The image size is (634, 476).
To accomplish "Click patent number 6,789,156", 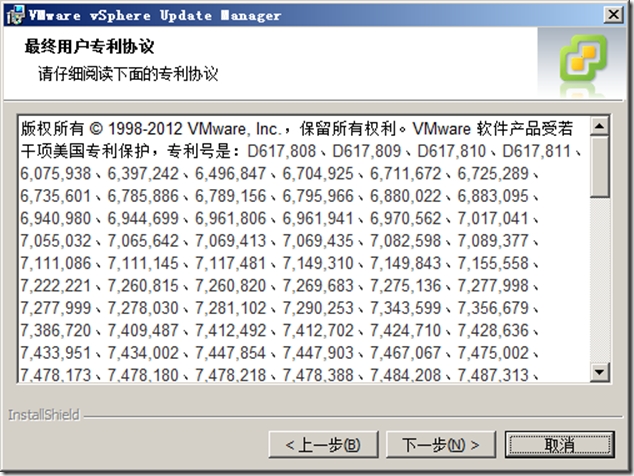I will point(230,196).
